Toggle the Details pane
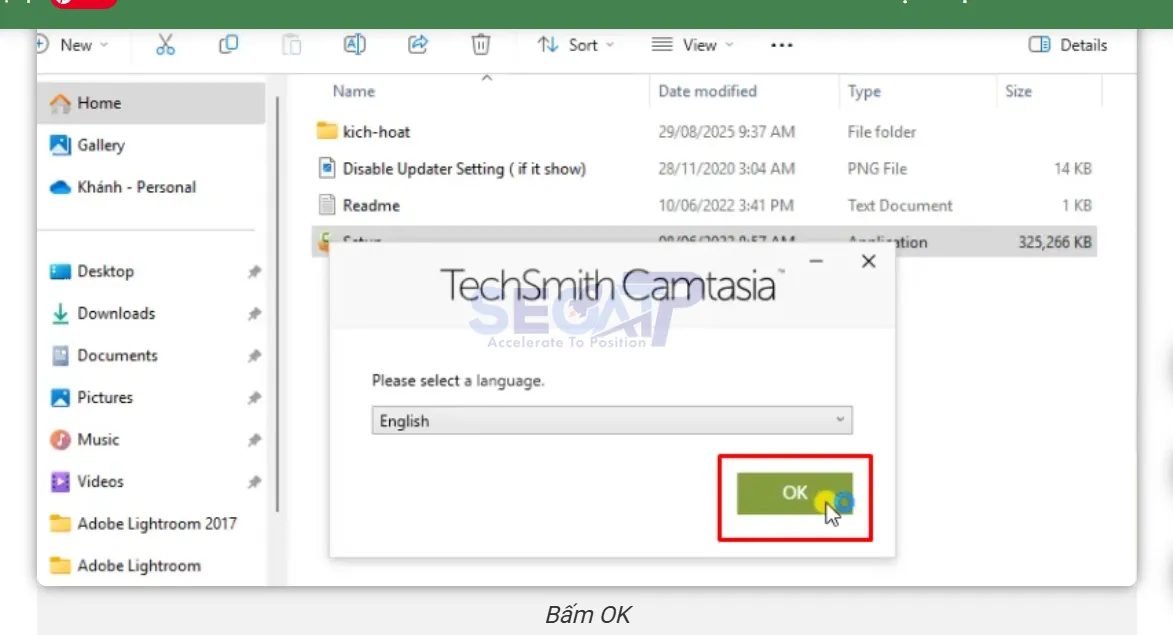 click(x=1067, y=44)
